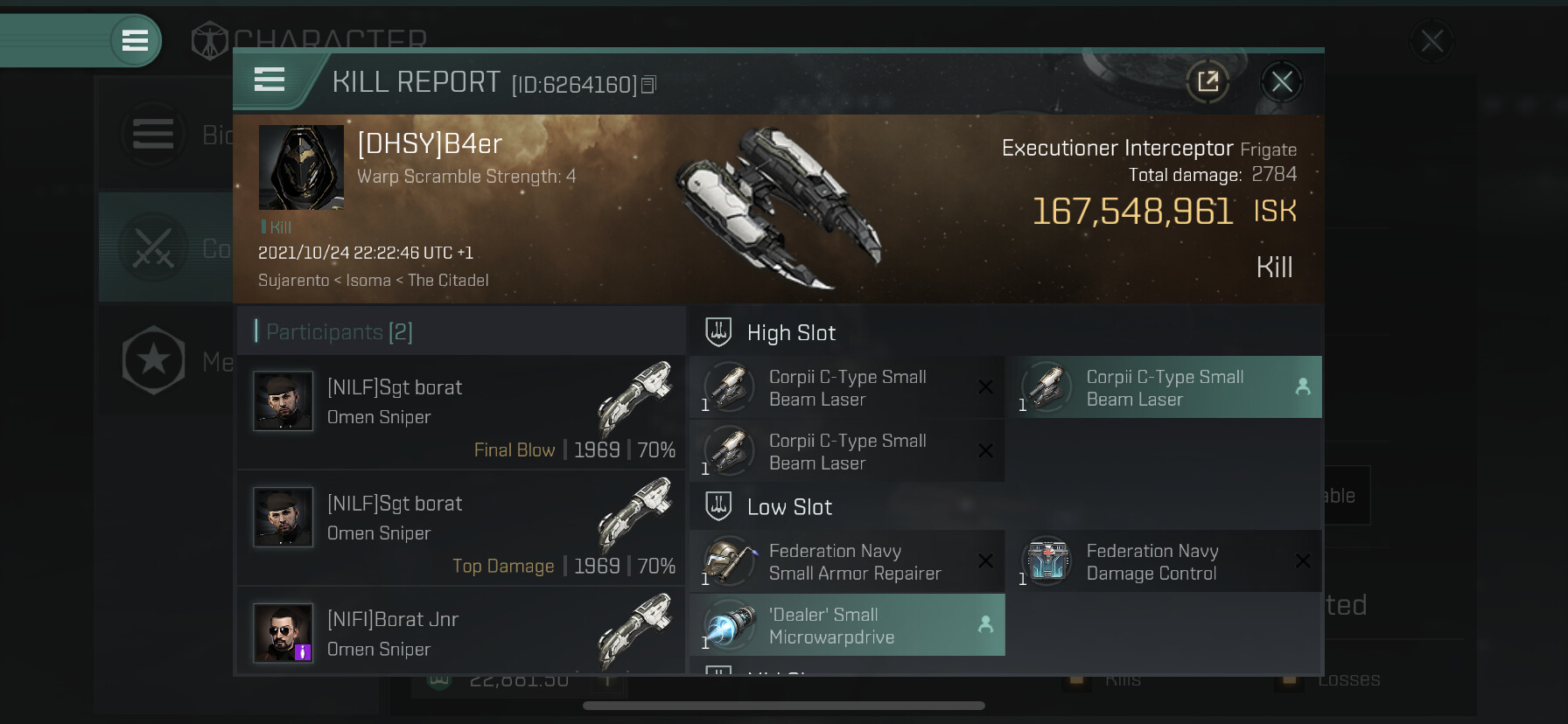Open the main menu in top-left corner

click(x=135, y=40)
